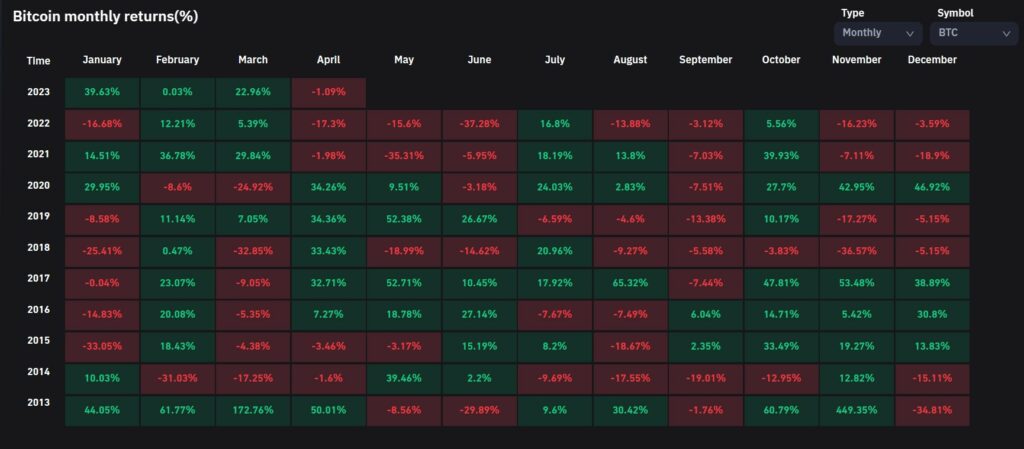Click the -36.57% November 2018 cell

856,251
